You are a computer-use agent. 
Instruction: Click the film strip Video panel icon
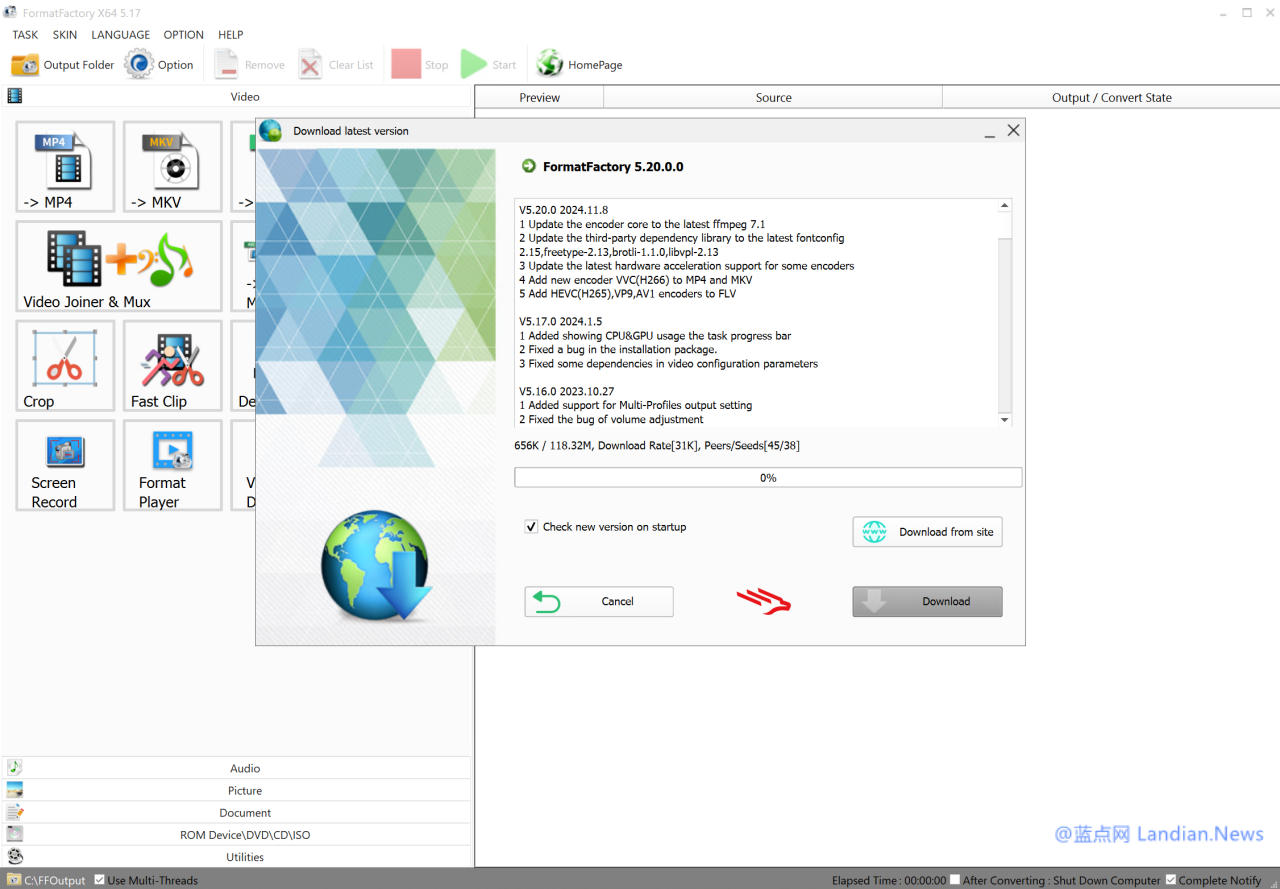tap(14, 96)
